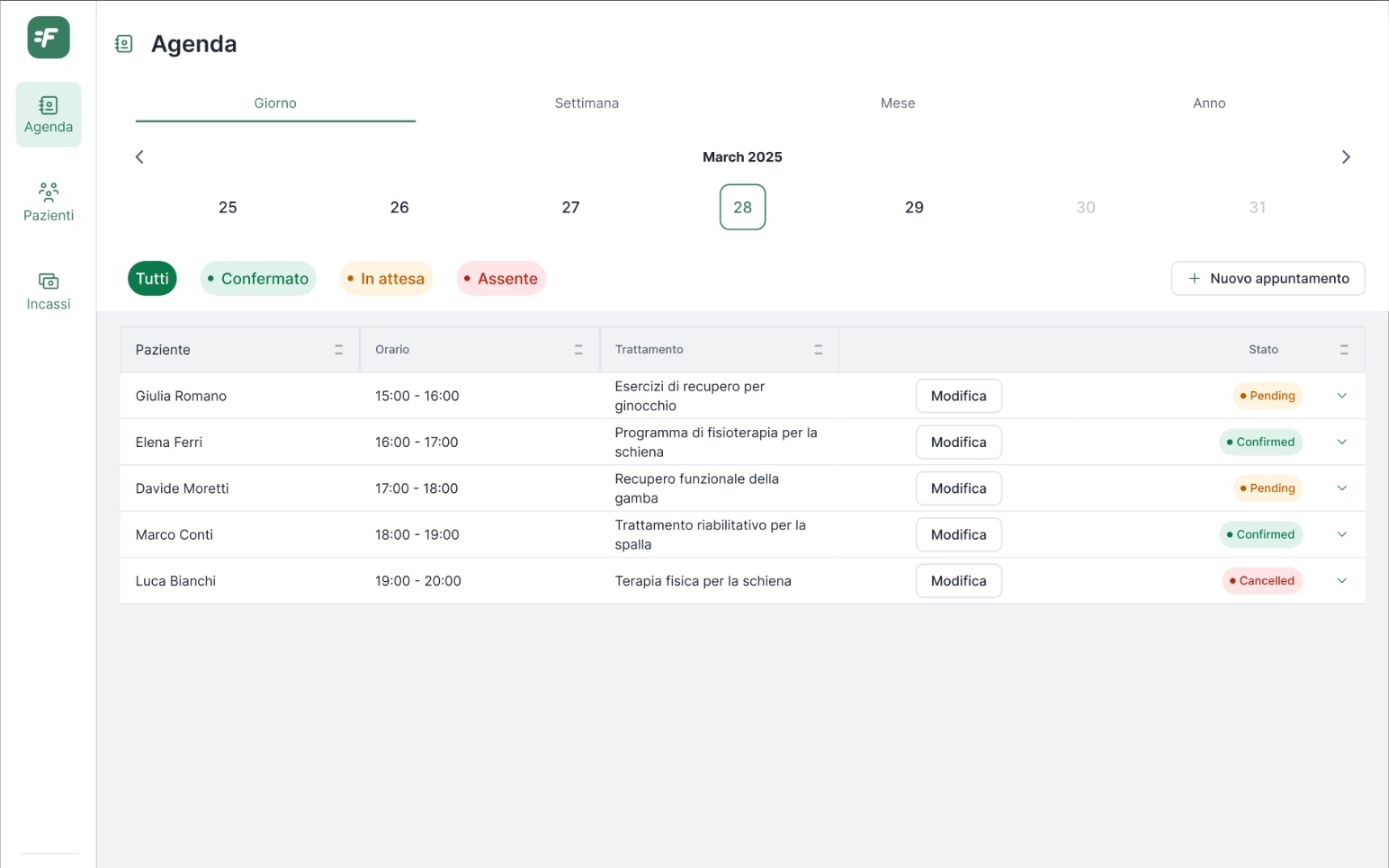Open Pazienti in the sidebar
1389x868 pixels.
(49, 202)
